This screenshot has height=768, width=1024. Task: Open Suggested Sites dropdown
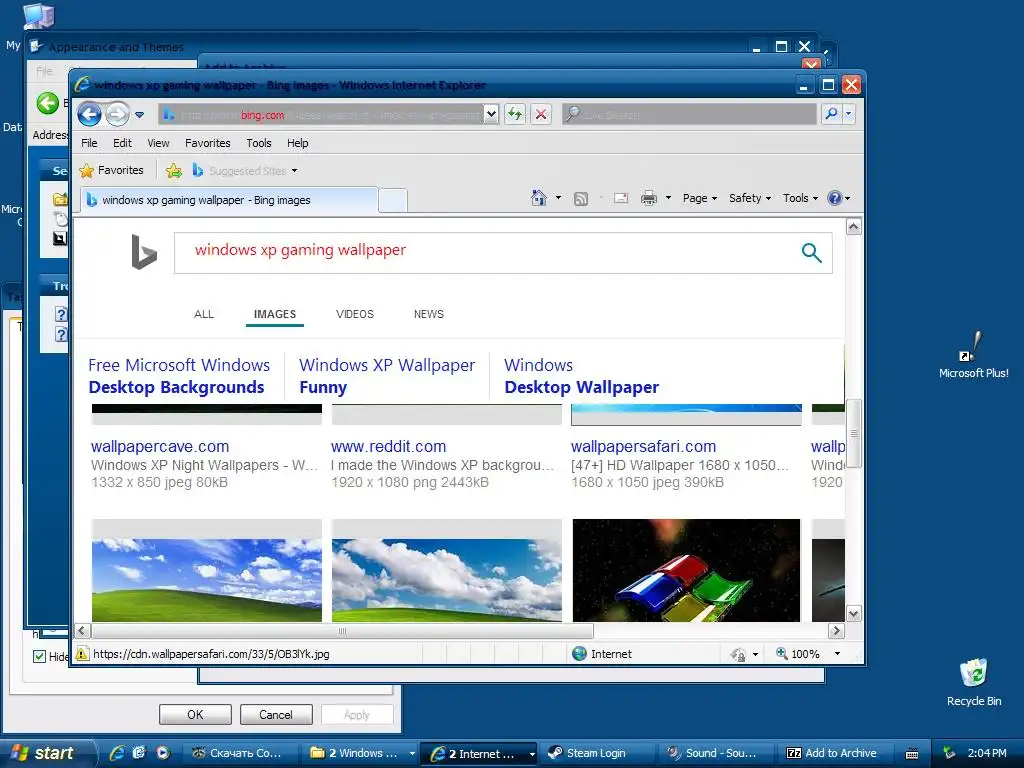click(246, 170)
